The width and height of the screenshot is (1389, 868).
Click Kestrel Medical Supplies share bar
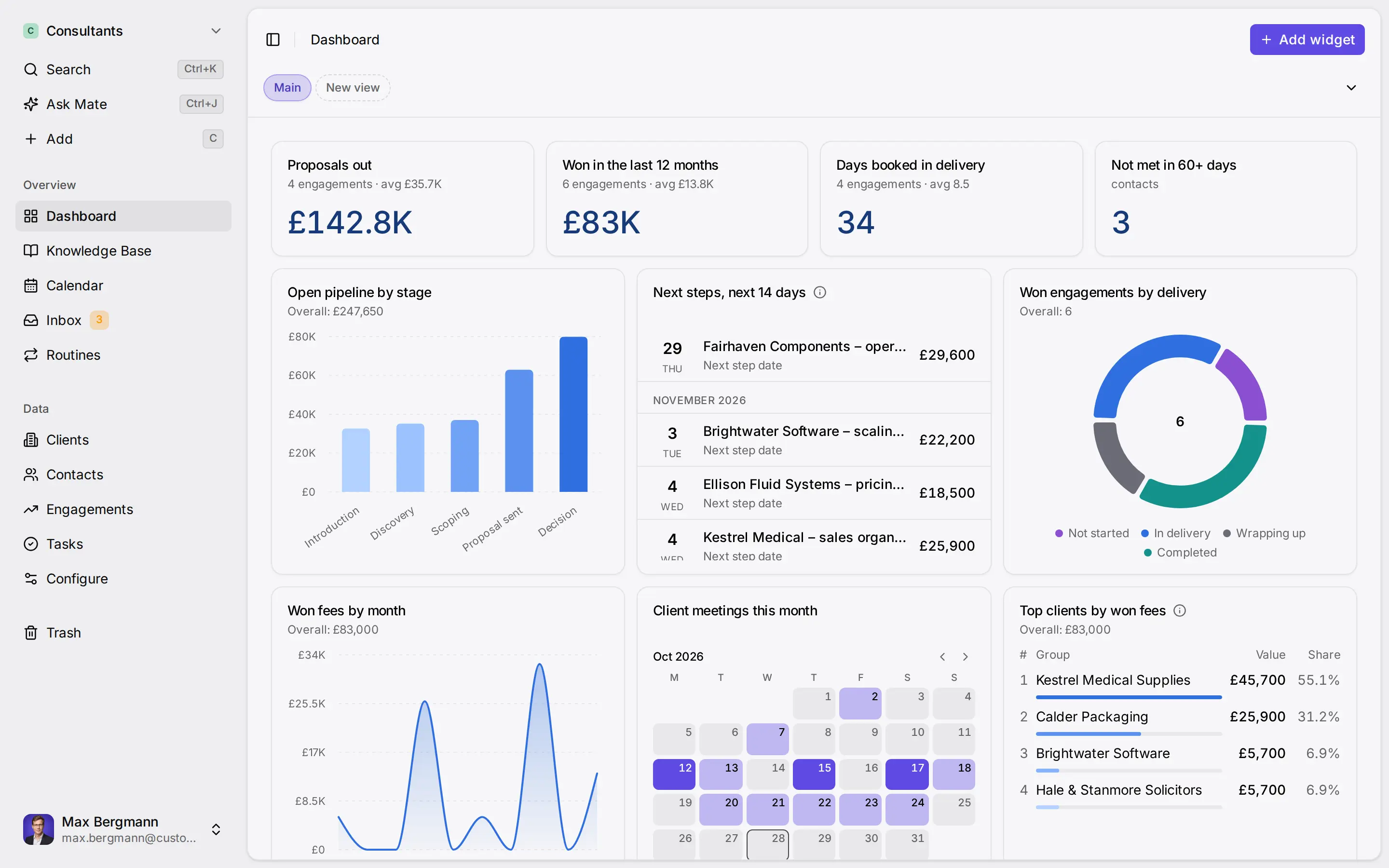[1129, 697]
